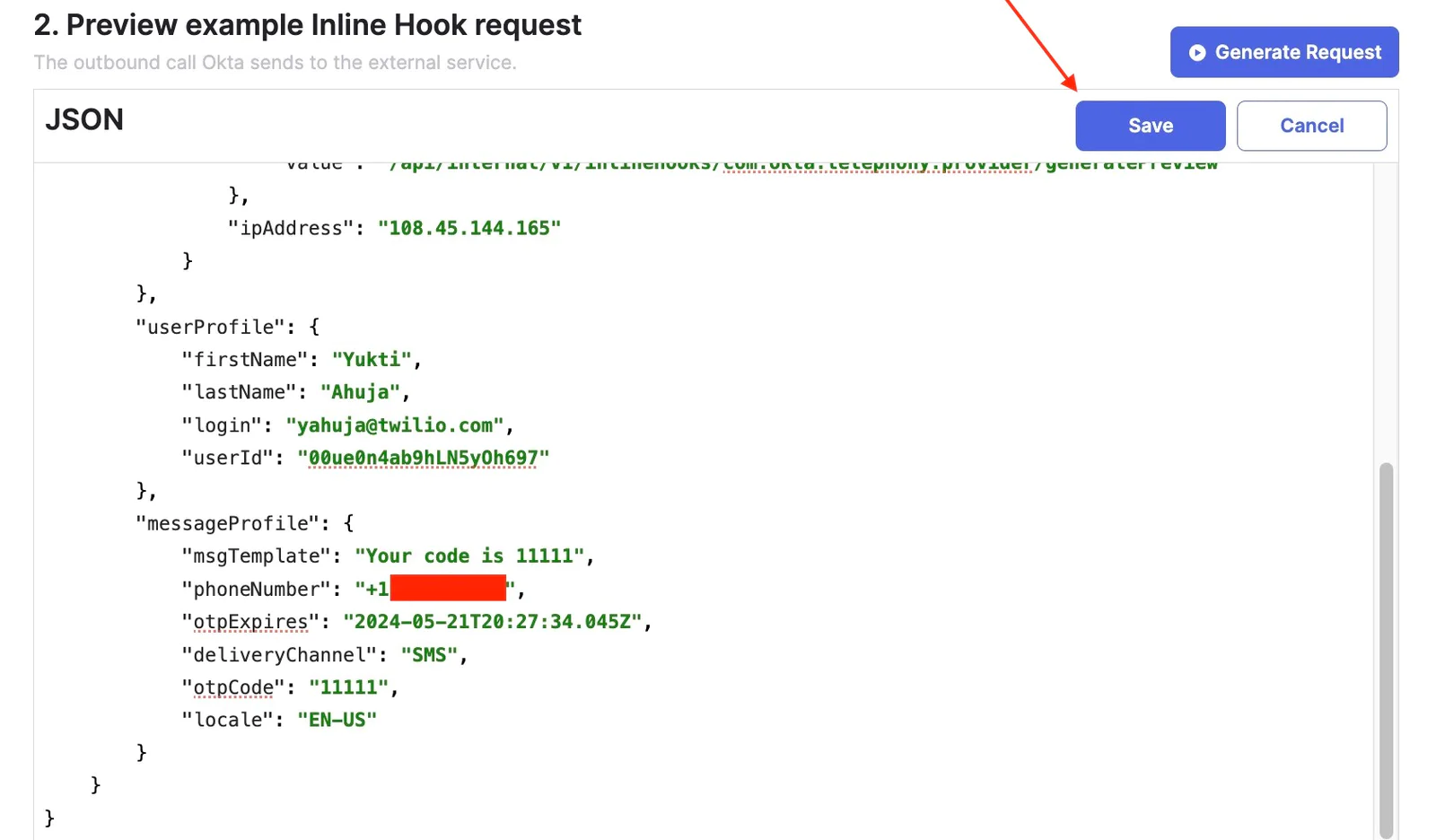Click the otpExpires timestamp value
This screenshot has height=840, width=1436.
(x=492, y=622)
